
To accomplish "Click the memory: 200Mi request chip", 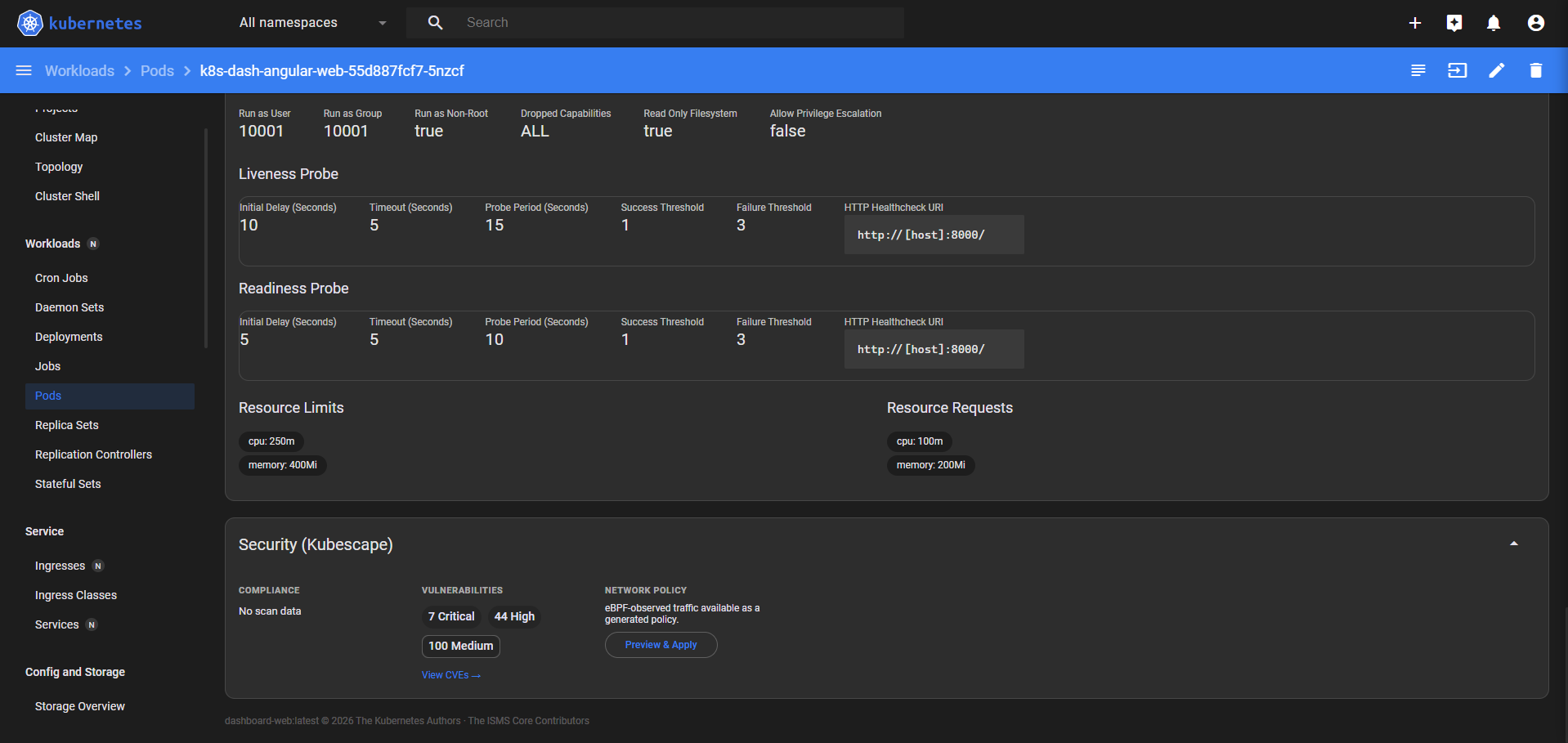I will [930, 465].
